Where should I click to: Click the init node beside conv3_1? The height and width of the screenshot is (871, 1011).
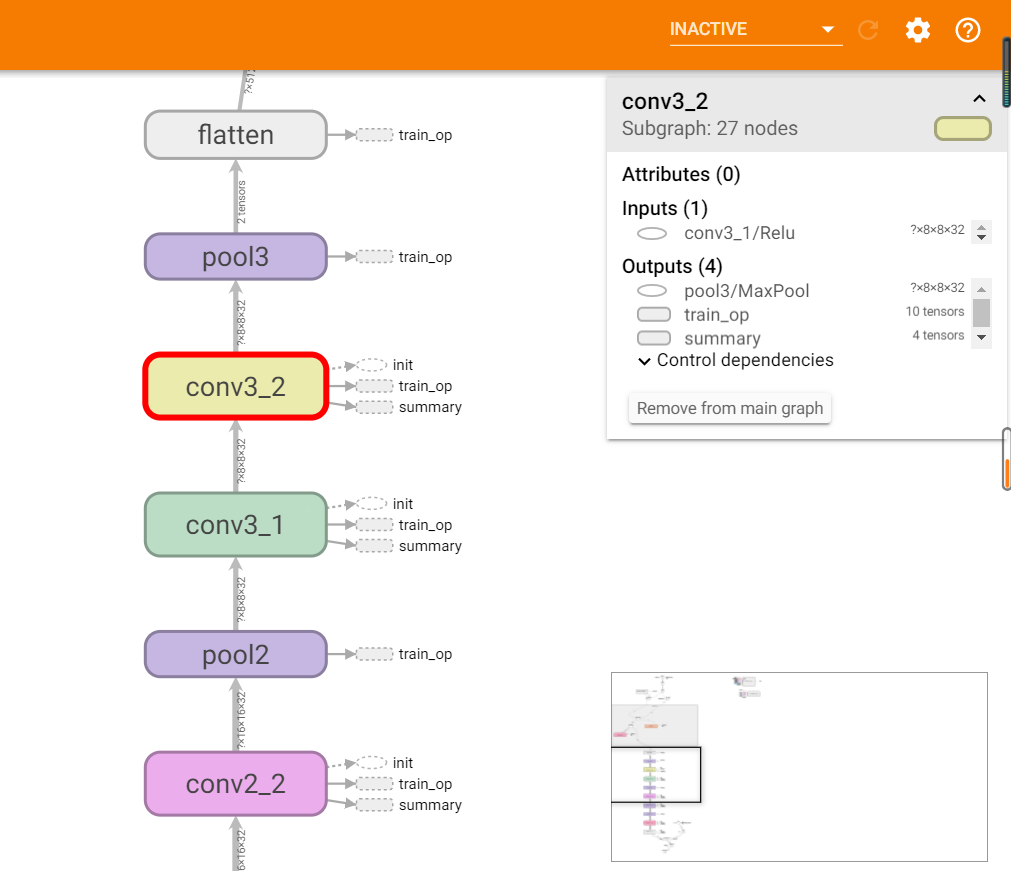pos(373,504)
